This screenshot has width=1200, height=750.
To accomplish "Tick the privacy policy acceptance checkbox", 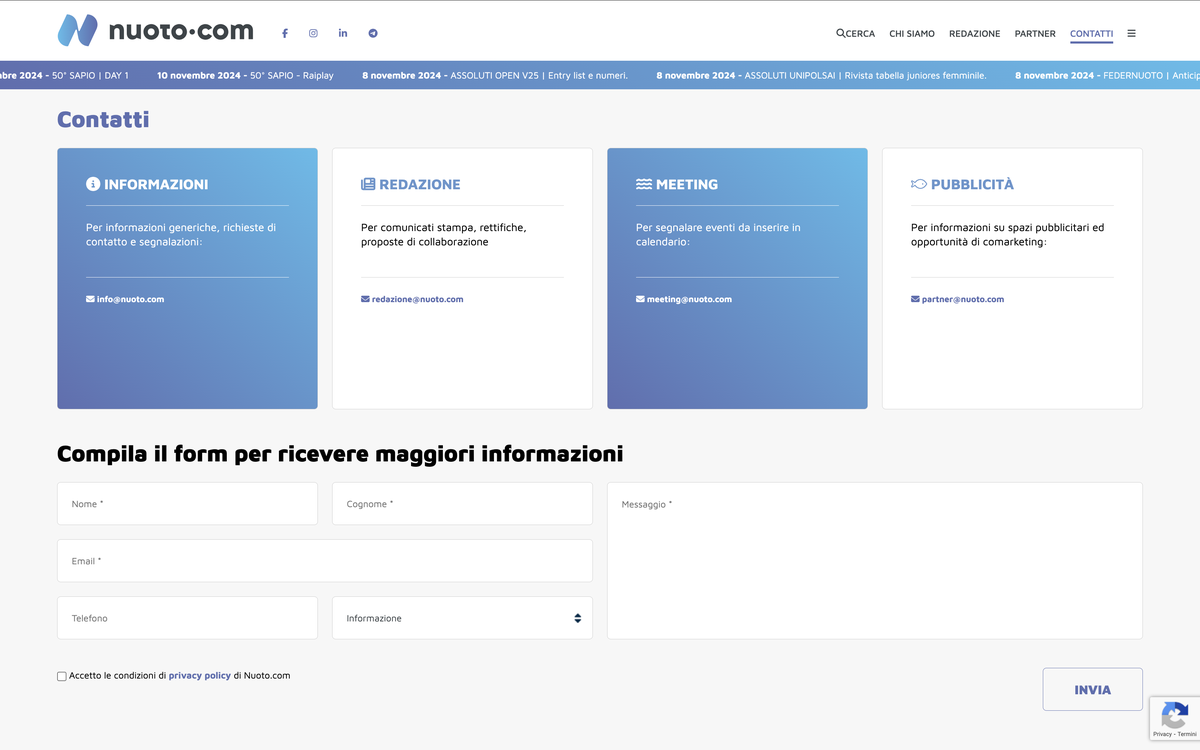I will coord(62,676).
